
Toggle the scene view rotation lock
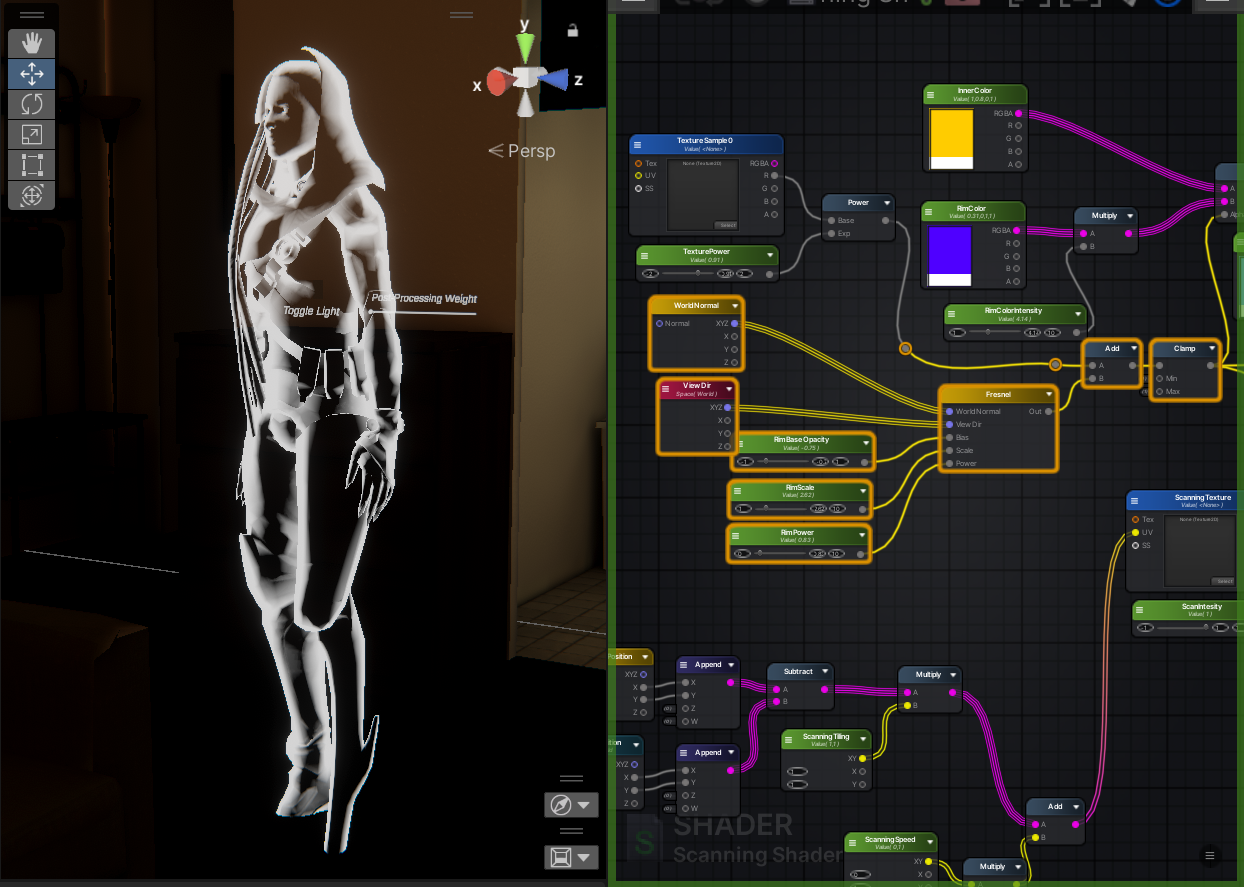pyautogui.click(x=572, y=31)
